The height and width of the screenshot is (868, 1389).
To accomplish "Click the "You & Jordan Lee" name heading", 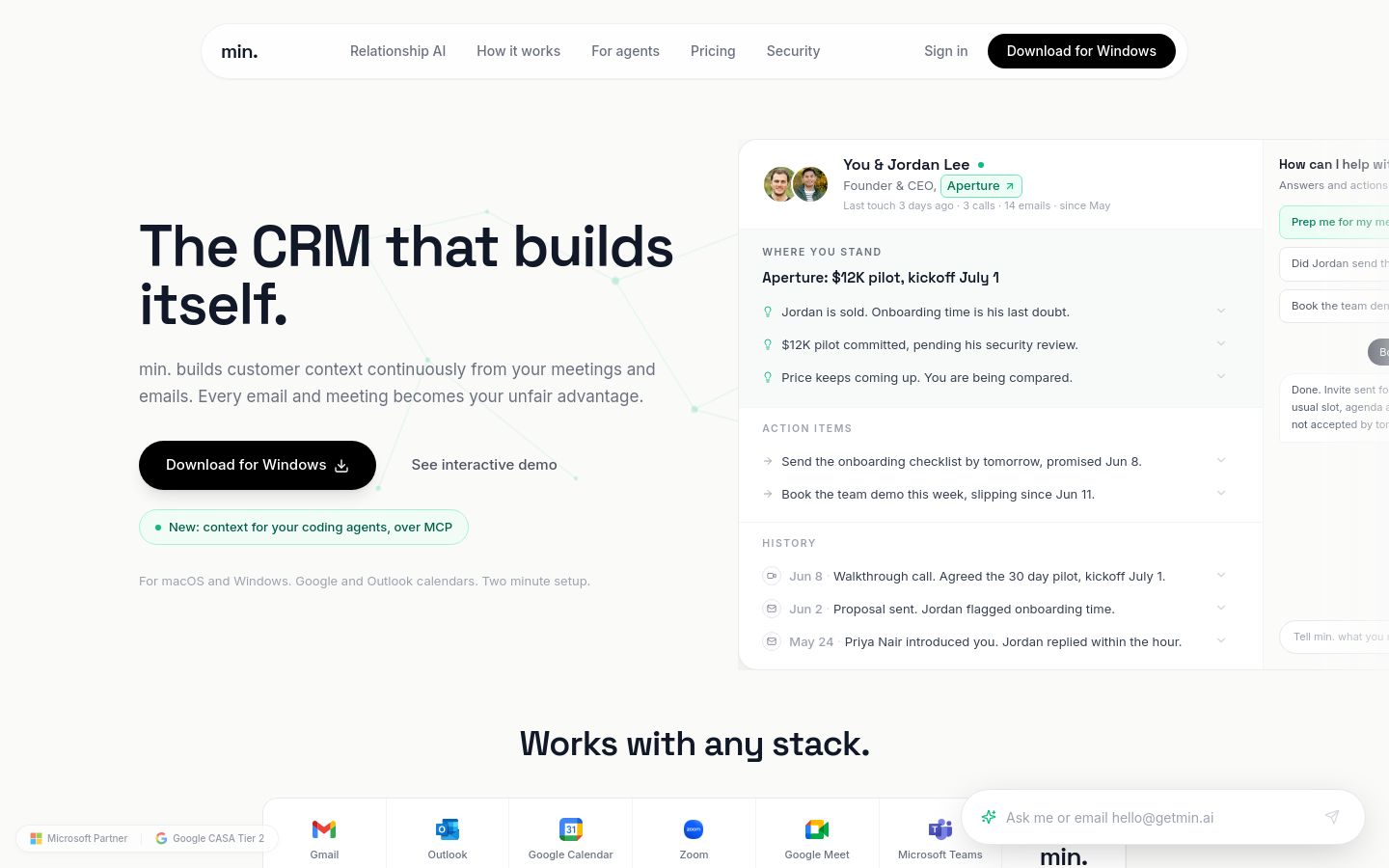I will click(x=906, y=165).
